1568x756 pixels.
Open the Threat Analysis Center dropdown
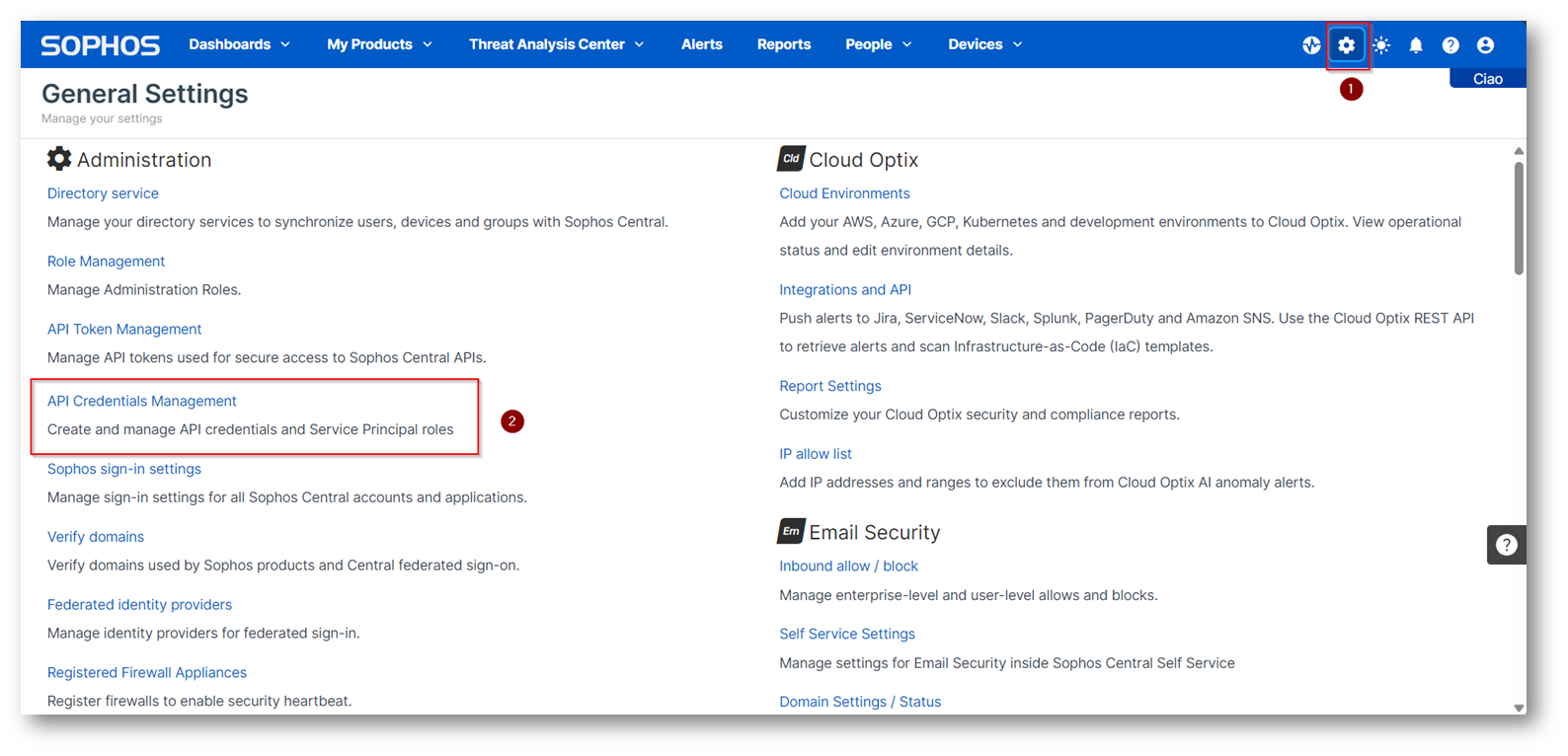(557, 44)
